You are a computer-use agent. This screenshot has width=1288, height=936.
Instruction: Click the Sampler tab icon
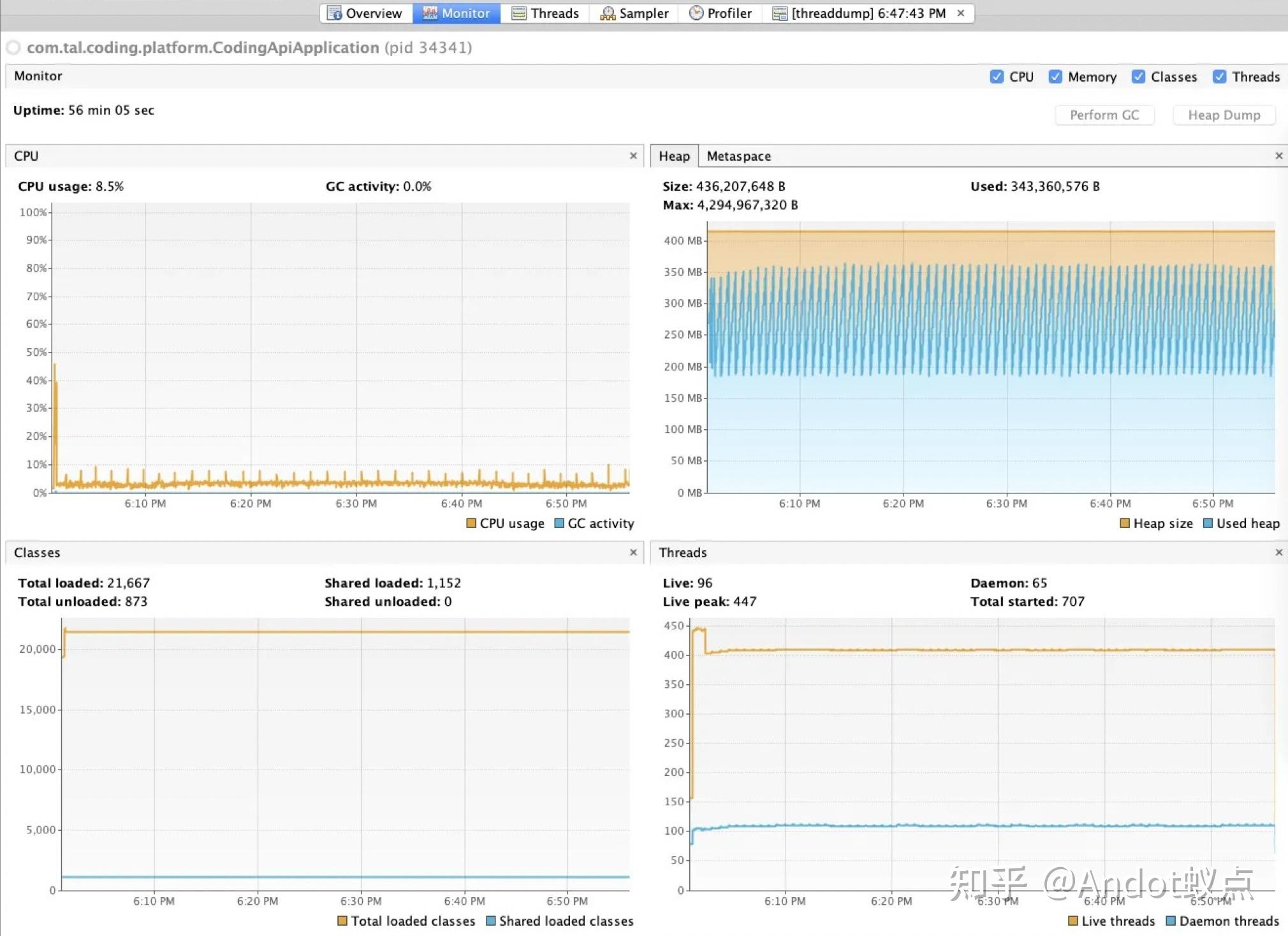pos(608,13)
